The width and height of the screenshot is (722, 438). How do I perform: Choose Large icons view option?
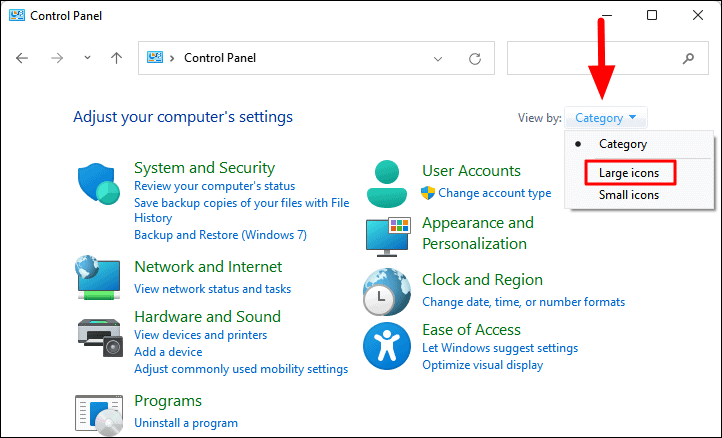(x=629, y=173)
